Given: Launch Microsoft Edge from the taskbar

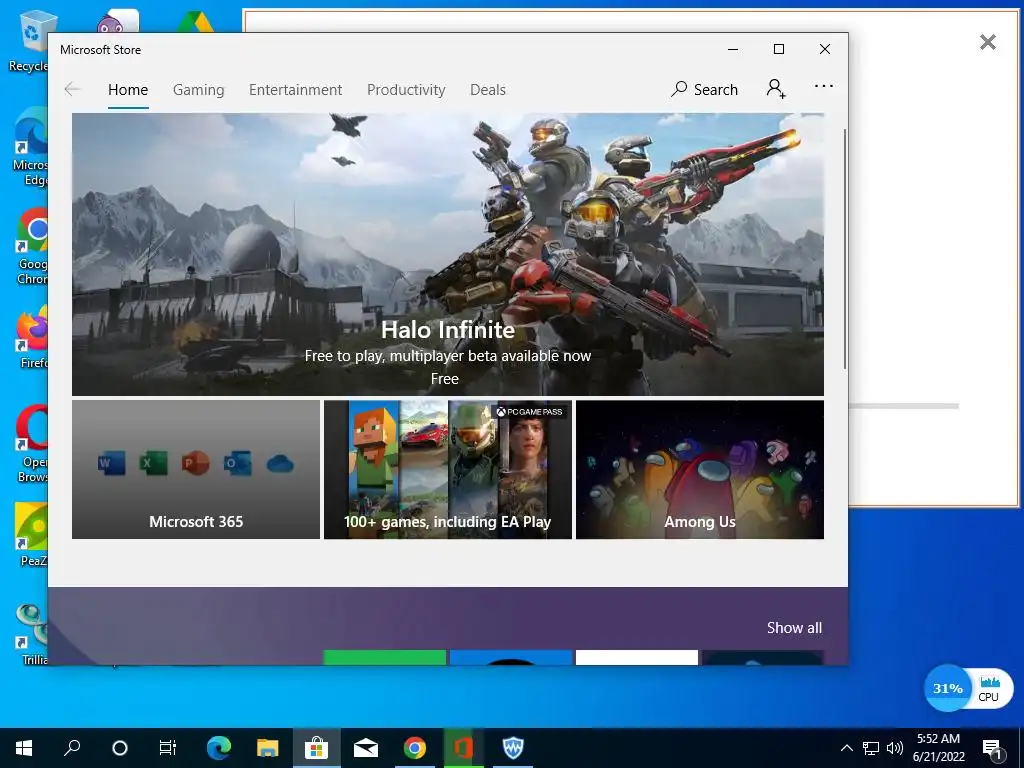Looking at the screenshot, I should click(x=219, y=748).
